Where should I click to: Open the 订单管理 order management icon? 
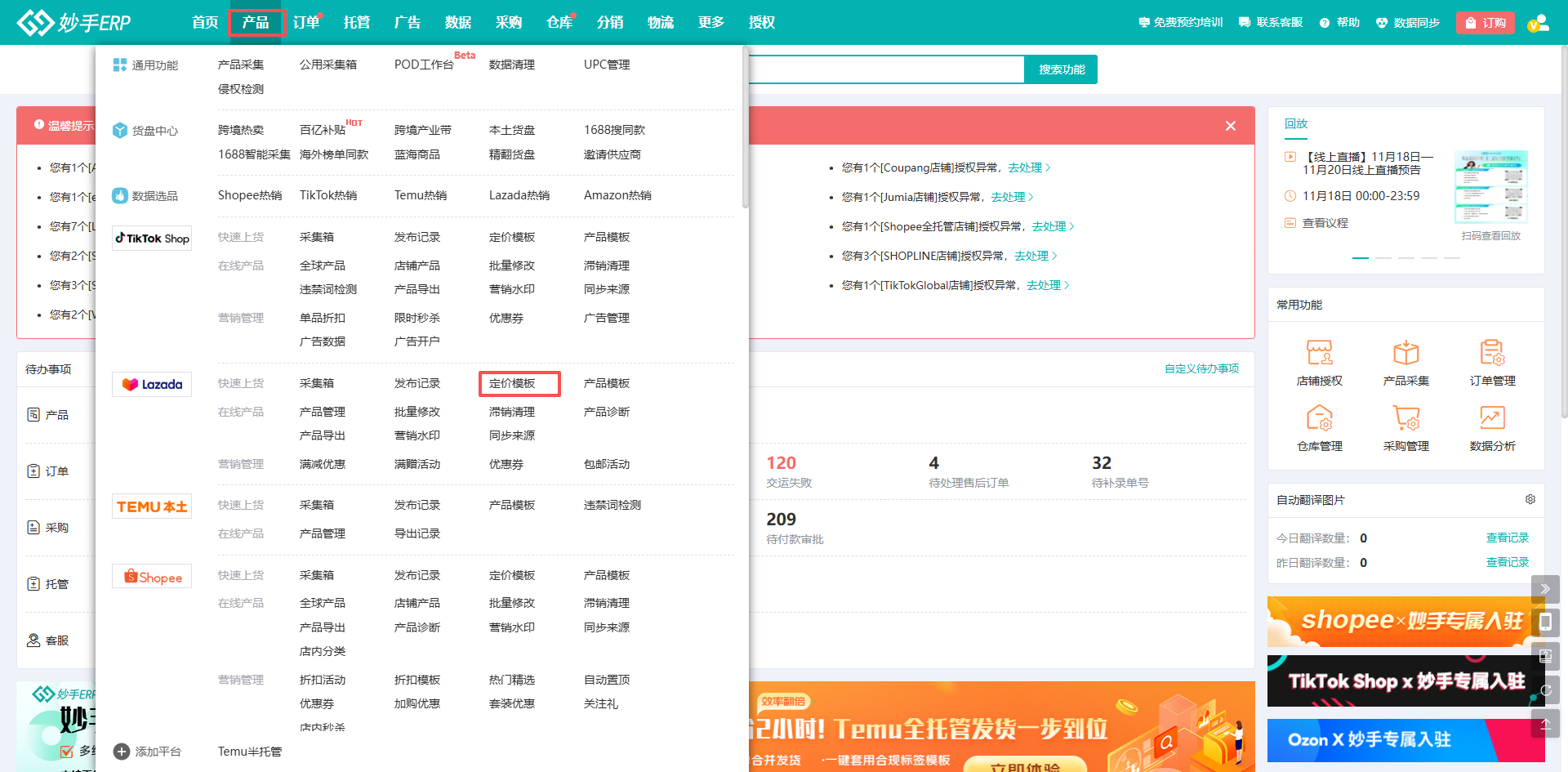coord(1492,353)
